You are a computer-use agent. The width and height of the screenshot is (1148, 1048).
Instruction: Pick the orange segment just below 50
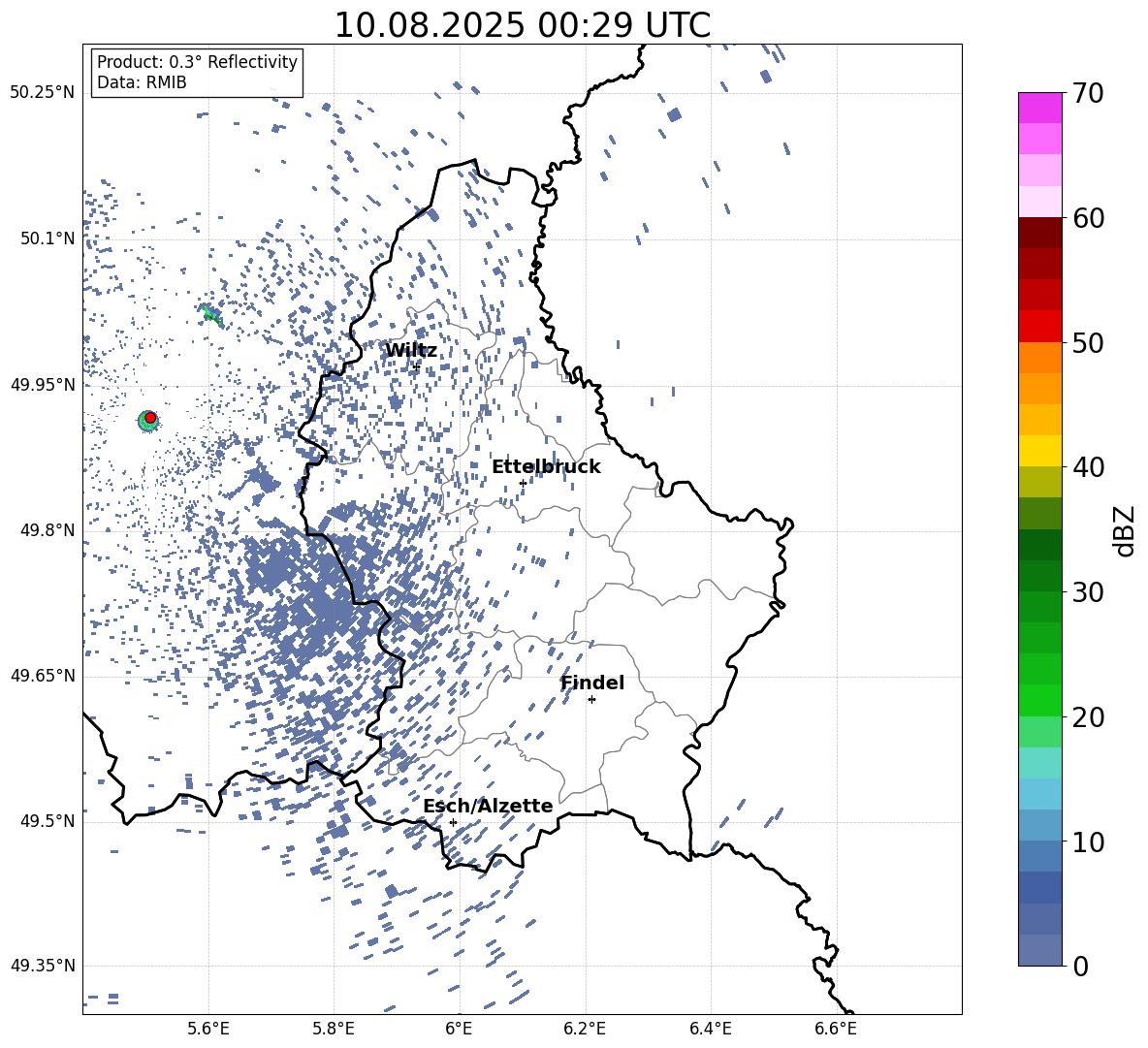[x=1039, y=357]
